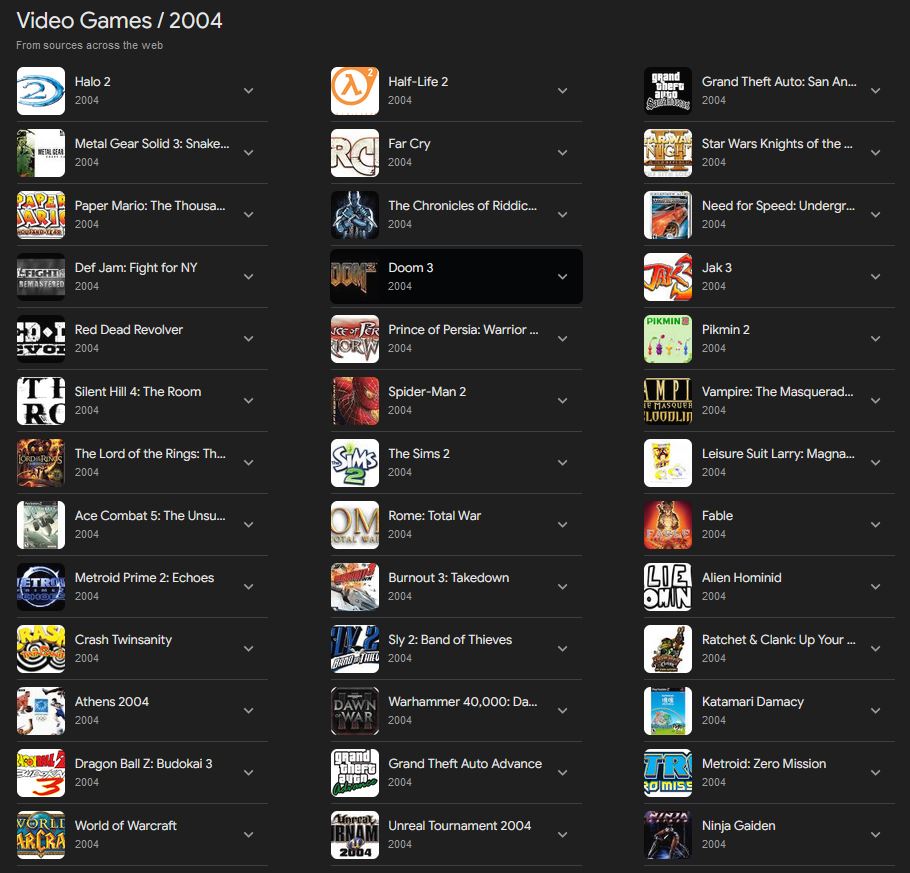
Task: Select the Chronicles of Riddick thumbnail
Action: (x=355, y=215)
